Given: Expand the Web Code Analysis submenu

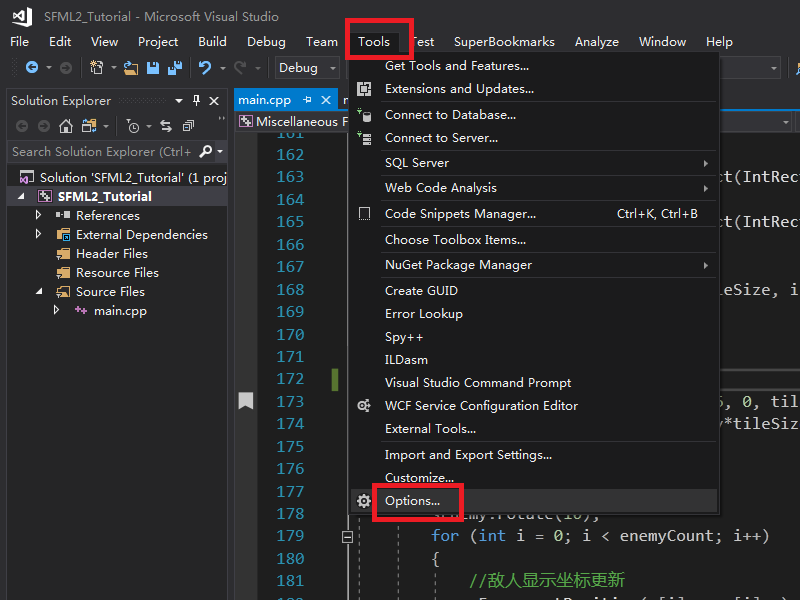Looking at the screenshot, I should [x=706, y=188].
